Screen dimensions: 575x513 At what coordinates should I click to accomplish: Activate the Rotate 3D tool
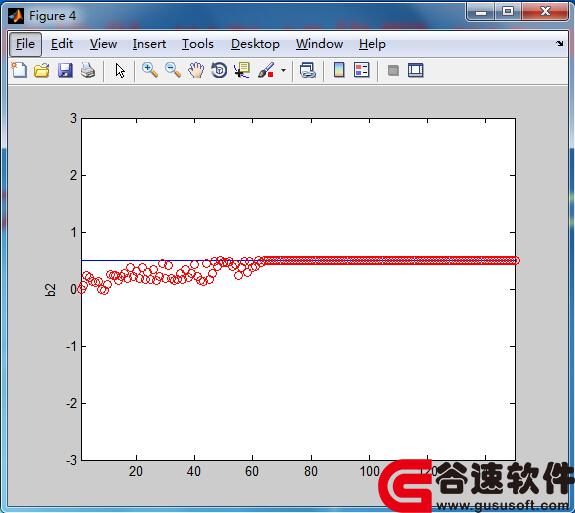219,70
